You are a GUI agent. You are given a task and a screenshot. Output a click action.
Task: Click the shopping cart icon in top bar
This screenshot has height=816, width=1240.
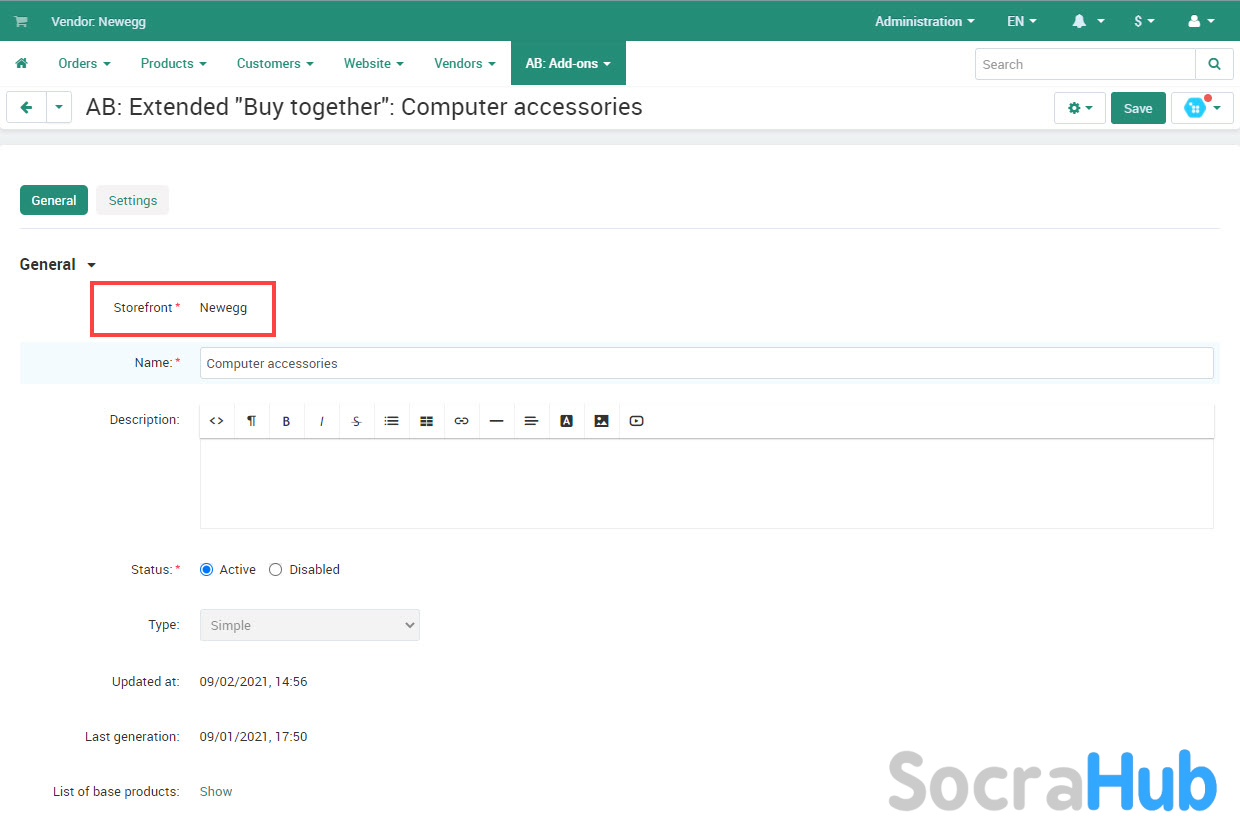(x=20, y=21)
